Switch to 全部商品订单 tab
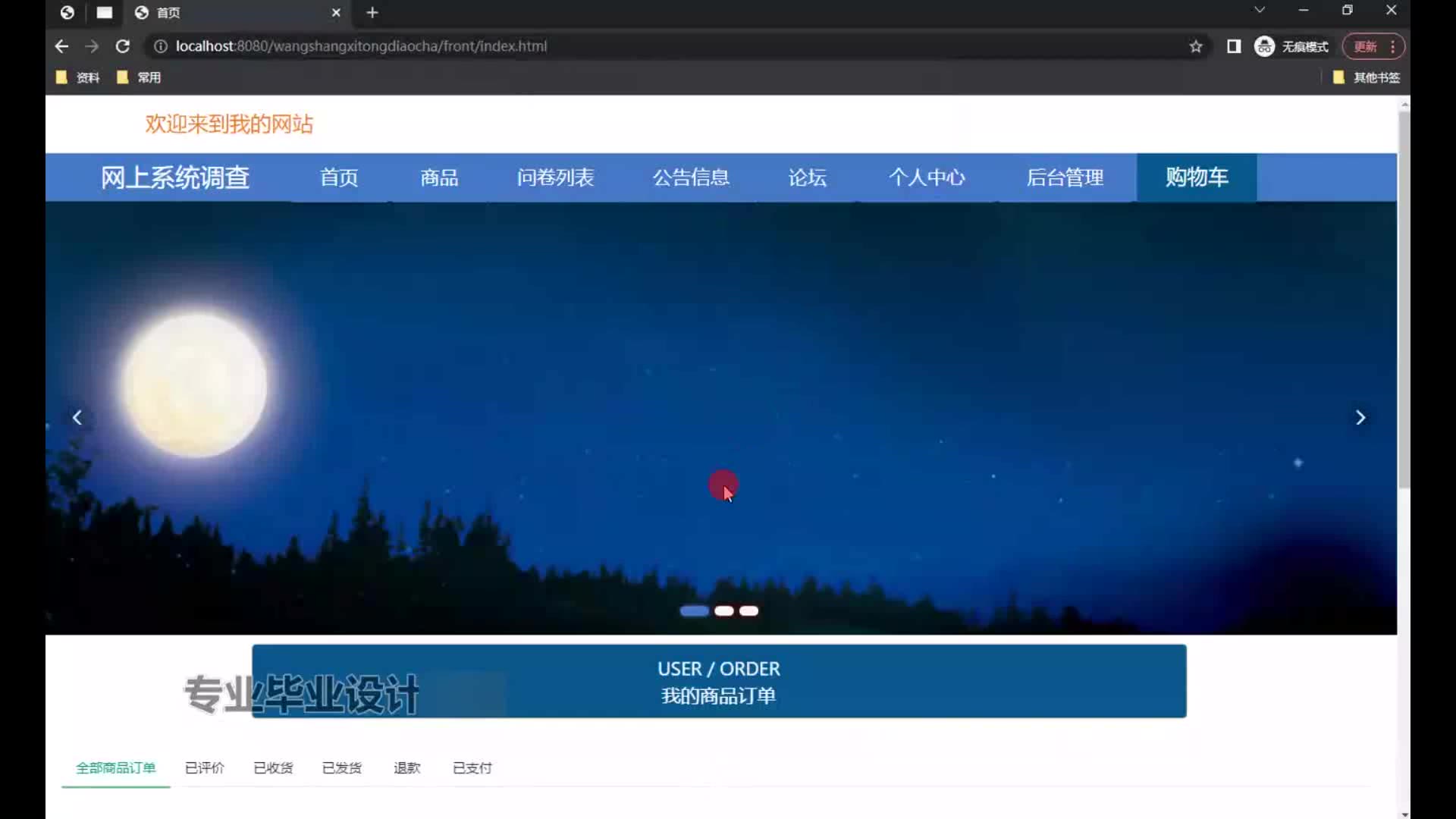 [116, 768]
